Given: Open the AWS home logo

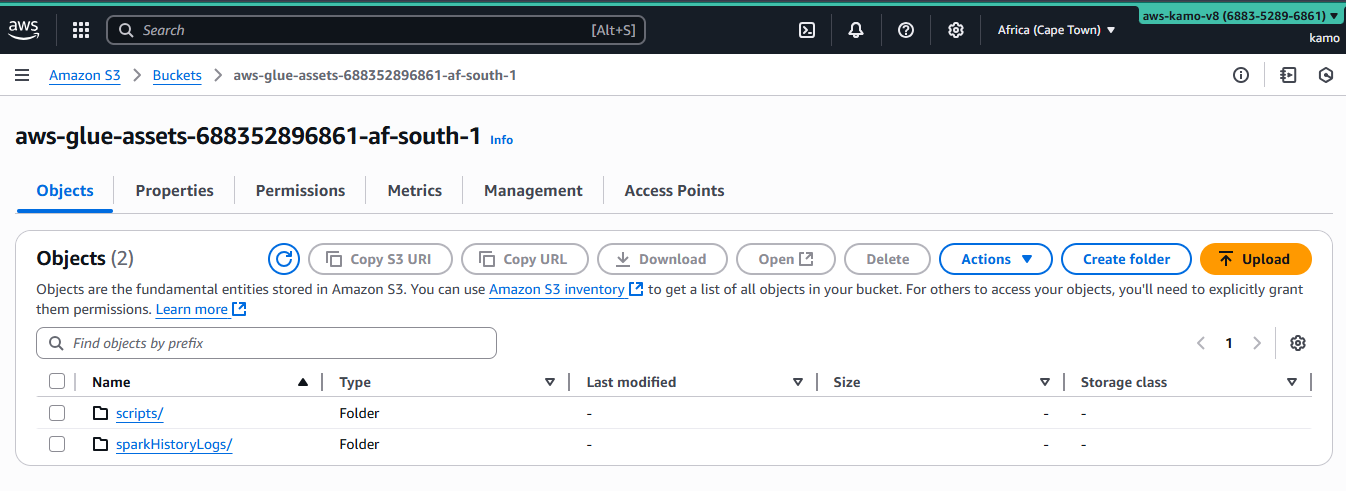Looking at the screenshot, I should click(x=24, y=30).
